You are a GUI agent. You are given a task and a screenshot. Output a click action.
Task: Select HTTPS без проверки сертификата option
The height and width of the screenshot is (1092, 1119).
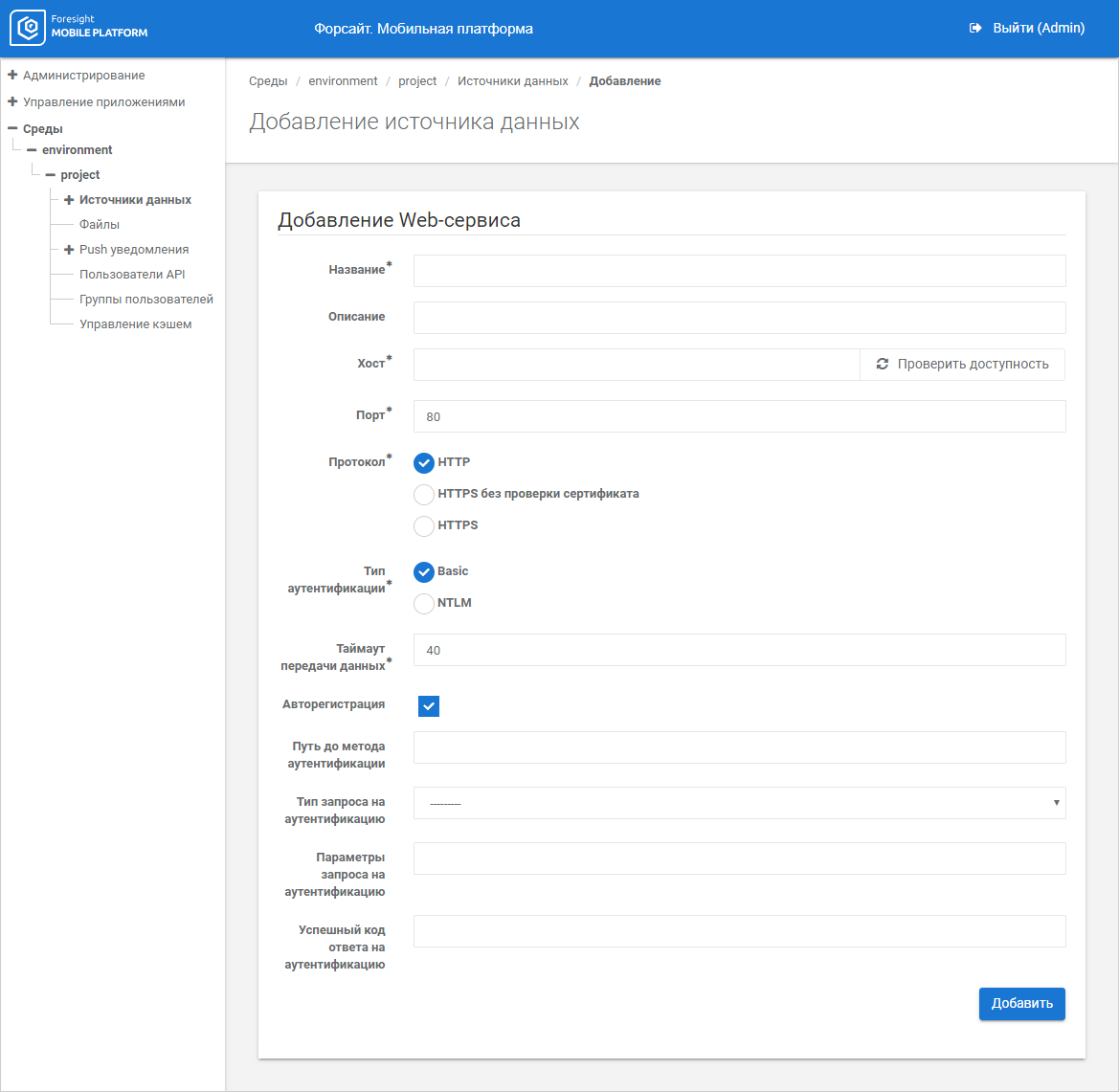click(424, 495)
